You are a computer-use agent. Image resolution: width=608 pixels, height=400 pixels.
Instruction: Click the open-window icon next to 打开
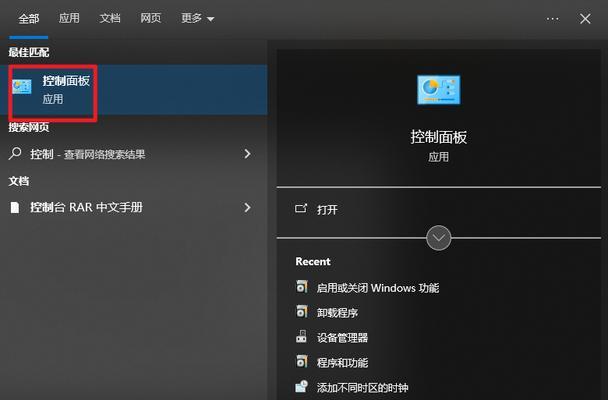301,209
